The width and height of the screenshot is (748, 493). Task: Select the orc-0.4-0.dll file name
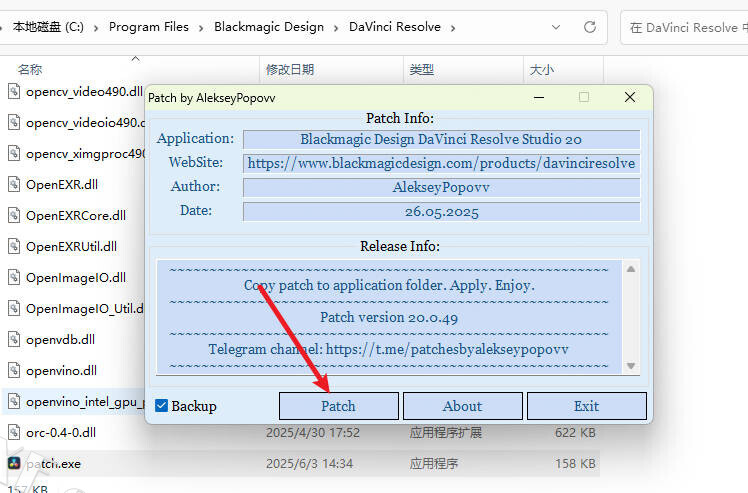61,433
